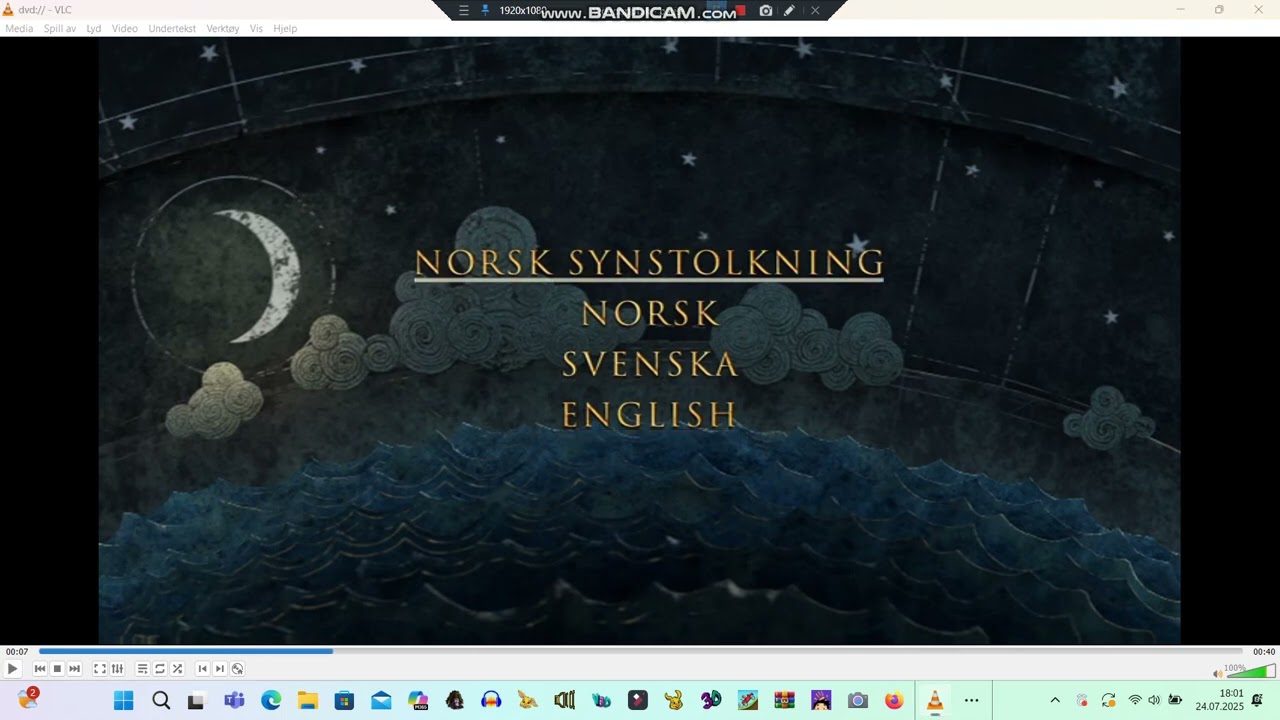The width and height of the screenshot is (1280, 720).
Task: Open the Spill av menu
Action: tap(60, 28)
